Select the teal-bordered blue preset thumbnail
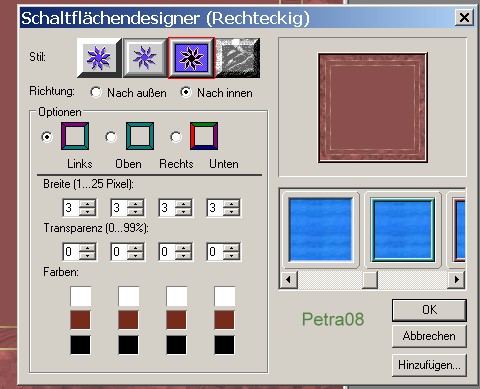Image resolution: width=480 pixels, height=389 pixels. tap(403, 230)
